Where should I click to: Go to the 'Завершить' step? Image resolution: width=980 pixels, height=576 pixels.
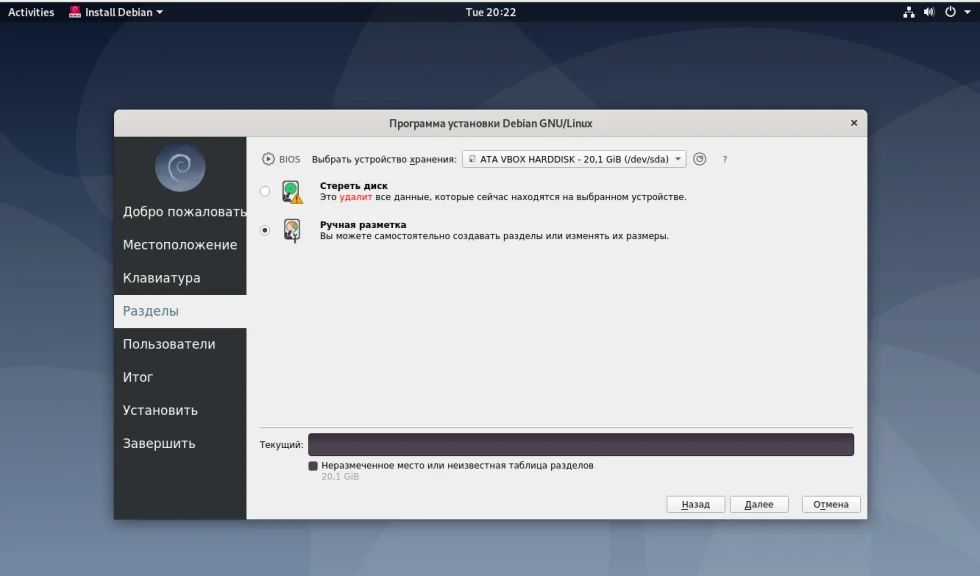click(x=180, y=444)
